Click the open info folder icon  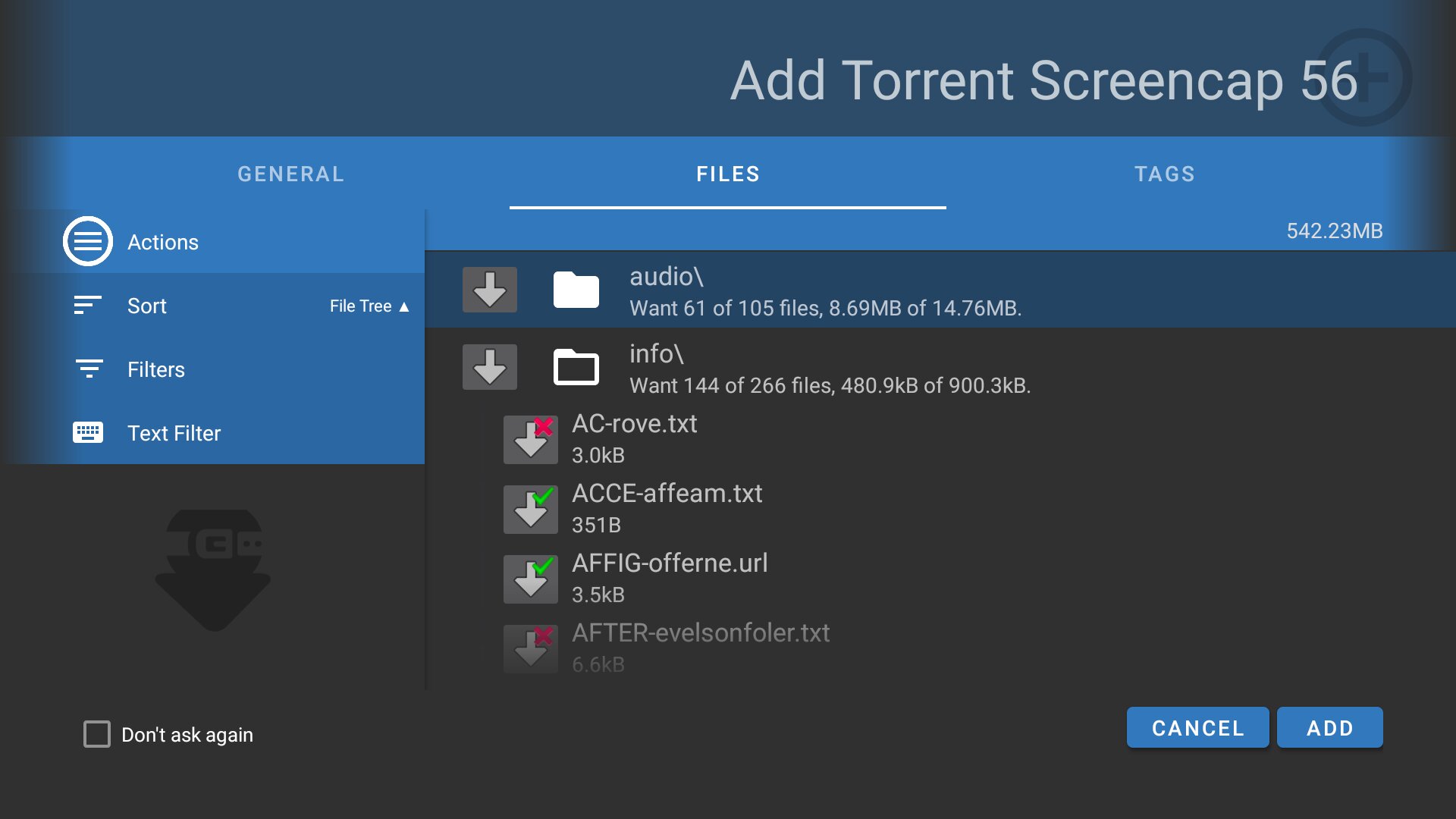click(x=576, y=367)
